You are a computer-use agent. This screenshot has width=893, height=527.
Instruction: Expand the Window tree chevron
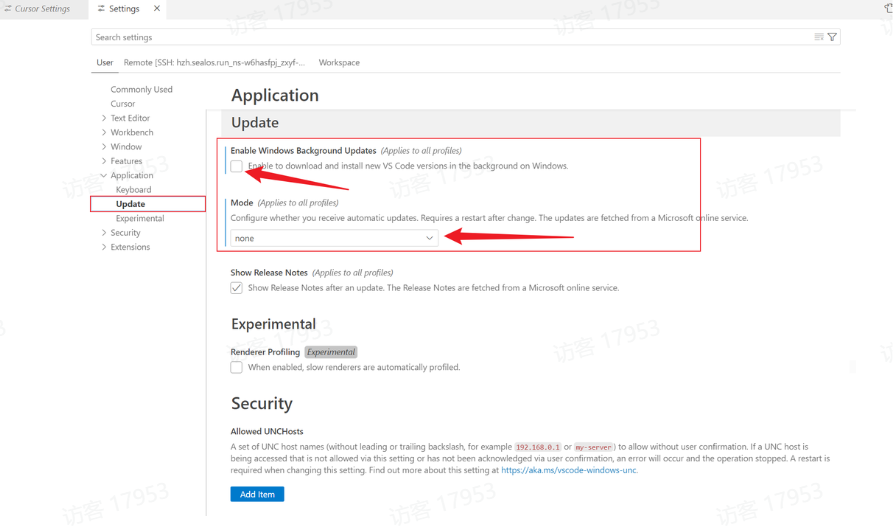tap(104, 146)
